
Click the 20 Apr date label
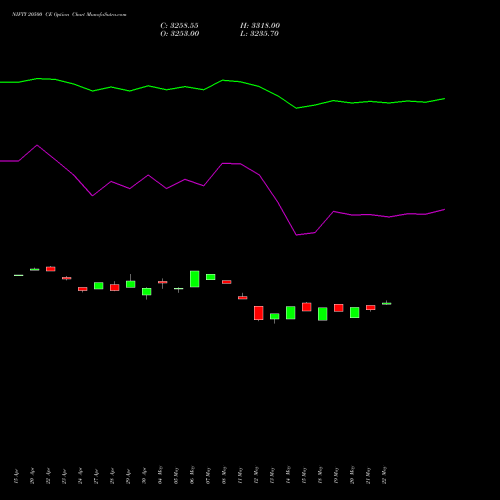click(x=32, y=476)
